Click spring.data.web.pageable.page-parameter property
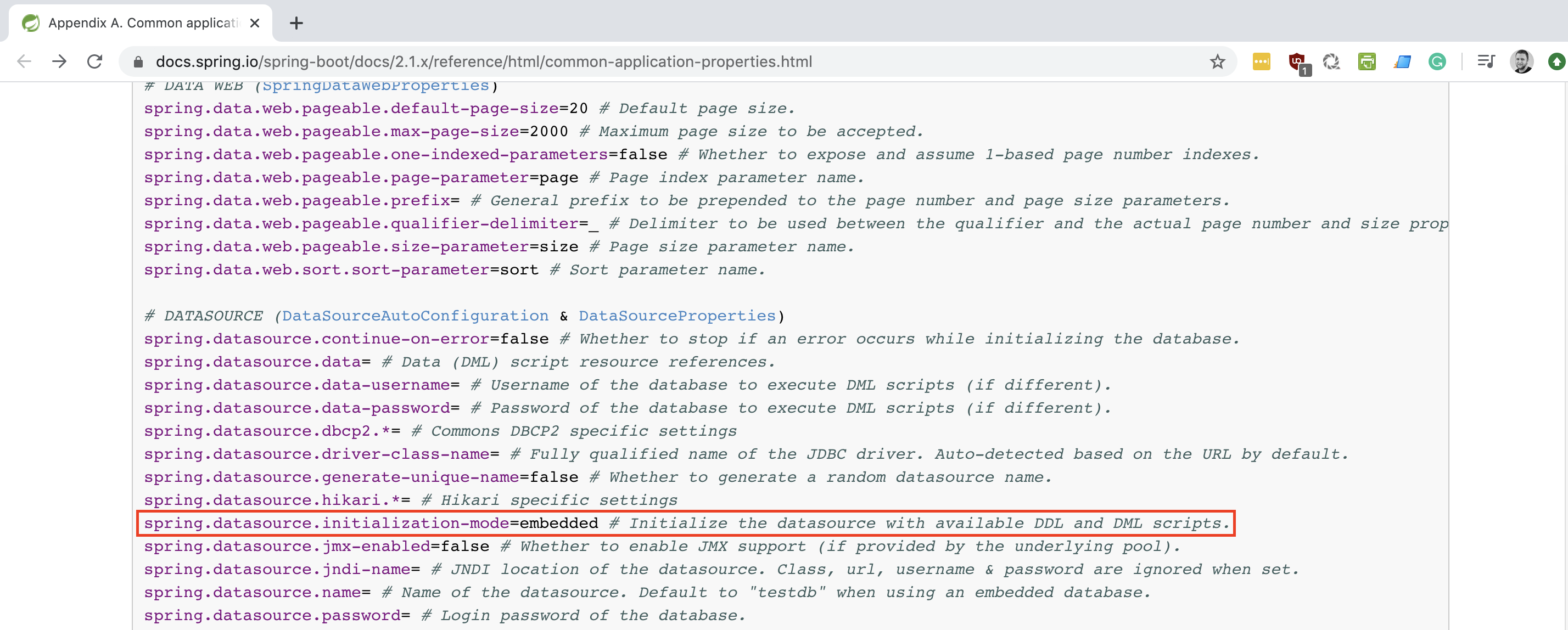 [337, 178]
